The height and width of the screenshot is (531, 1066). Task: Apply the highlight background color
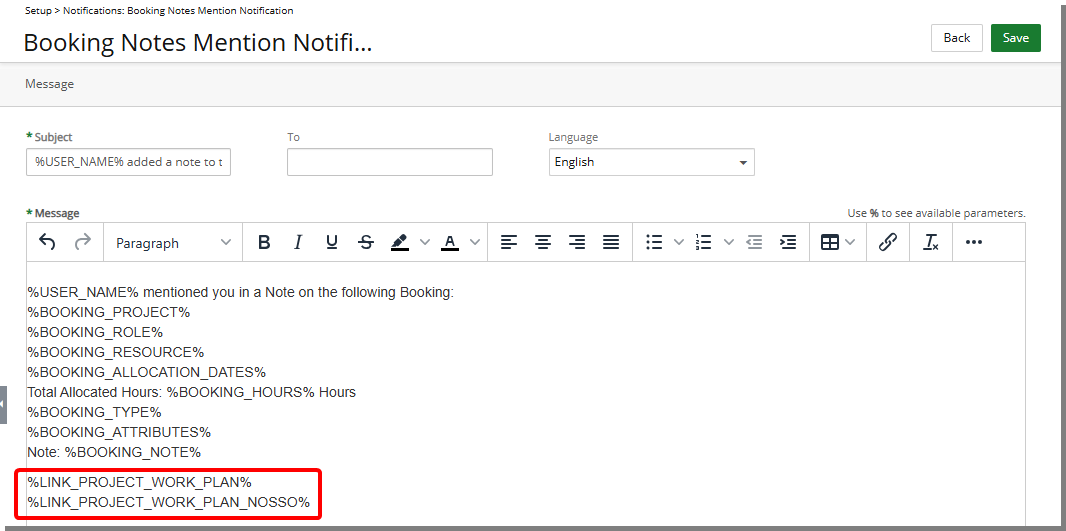(400, 242)
